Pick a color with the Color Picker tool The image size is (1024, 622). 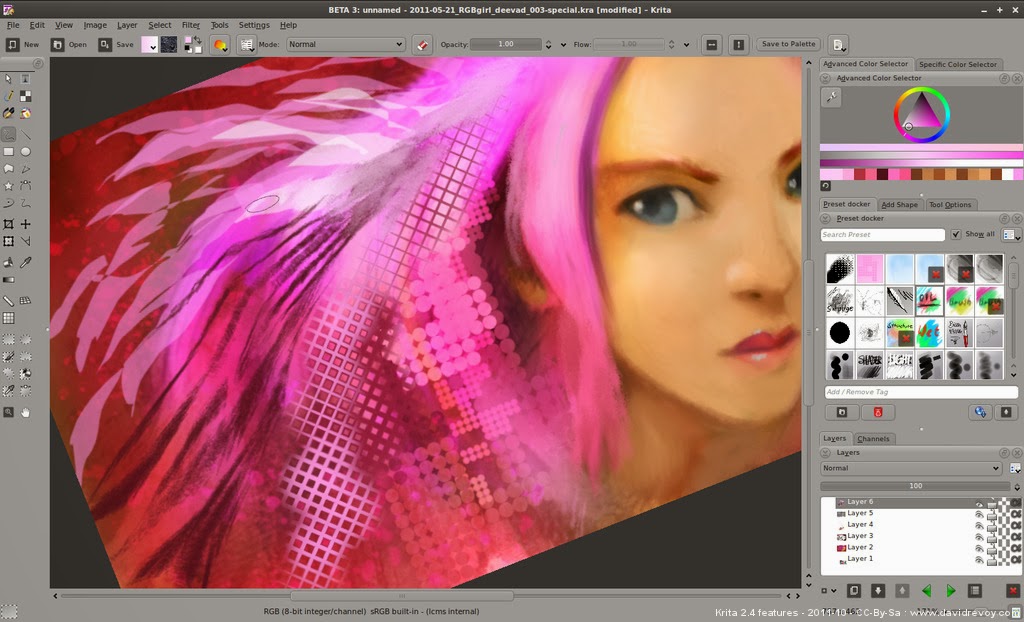click(25, 263)
